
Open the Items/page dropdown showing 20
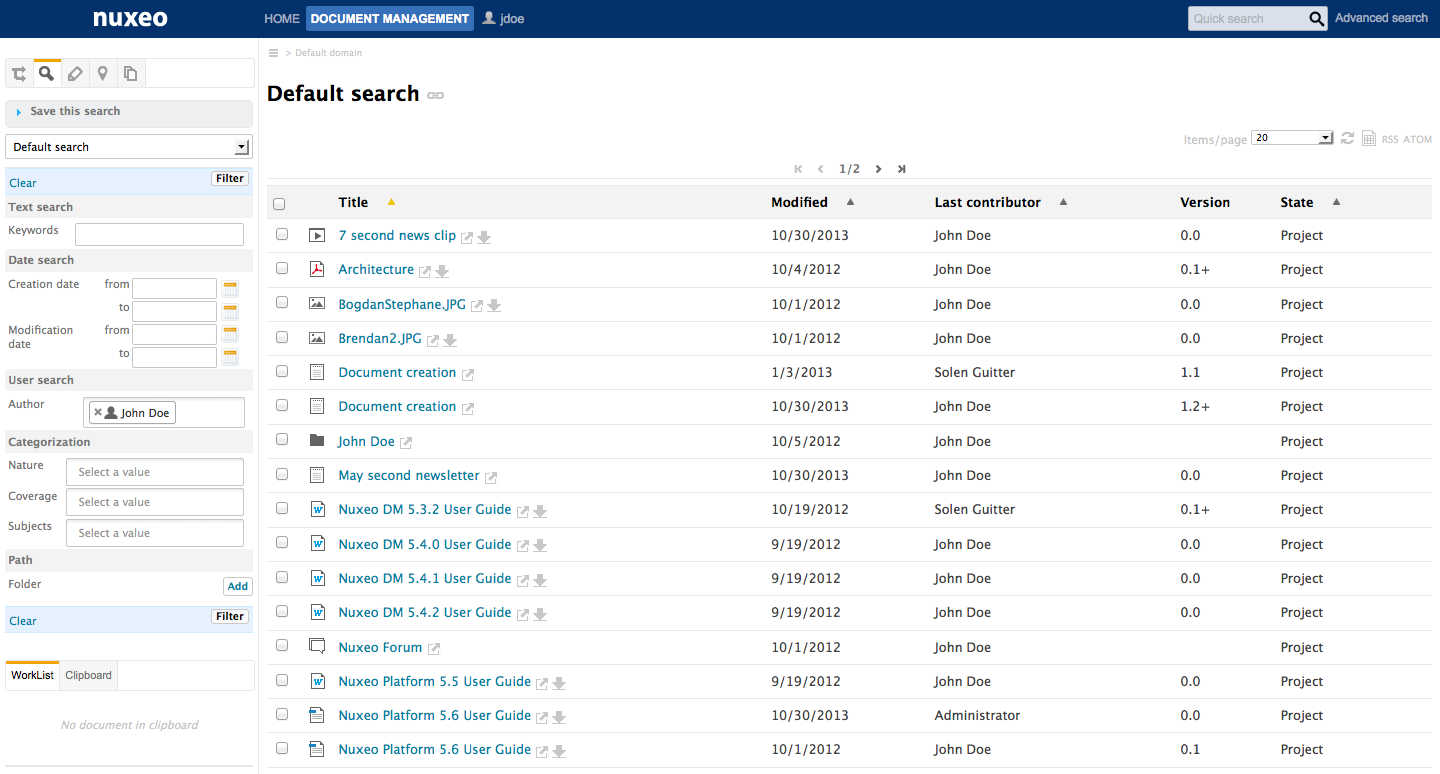(x=1292, y=138)
